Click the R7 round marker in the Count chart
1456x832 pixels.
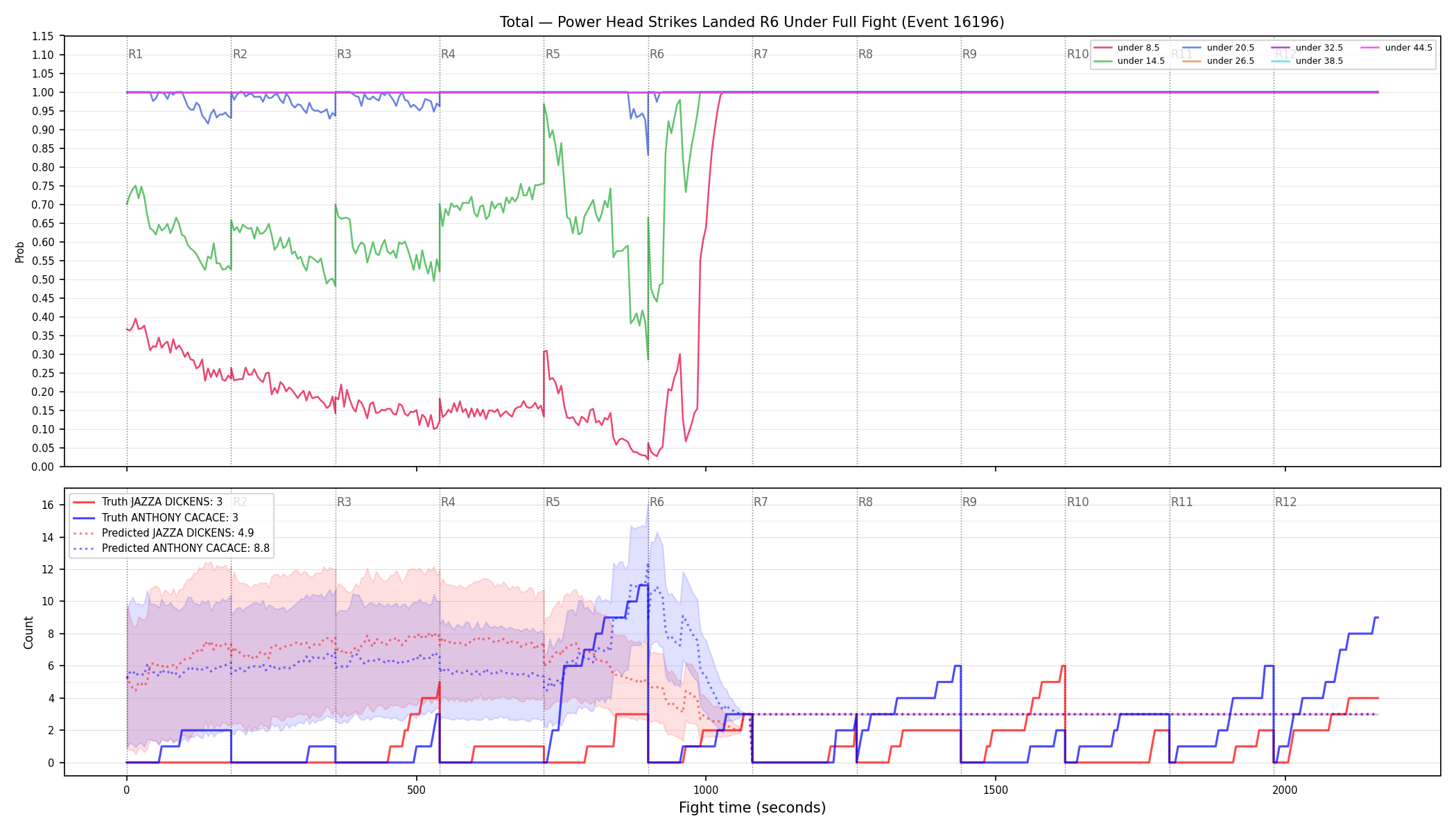[x=761, y=502]
